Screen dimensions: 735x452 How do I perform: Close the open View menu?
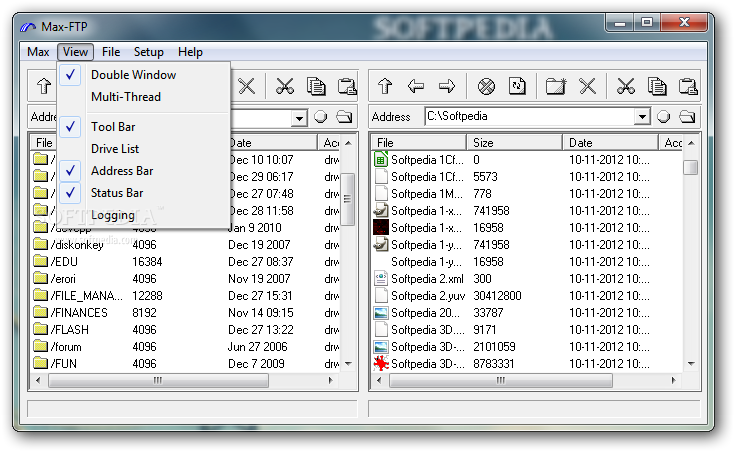tap(75, 52)
